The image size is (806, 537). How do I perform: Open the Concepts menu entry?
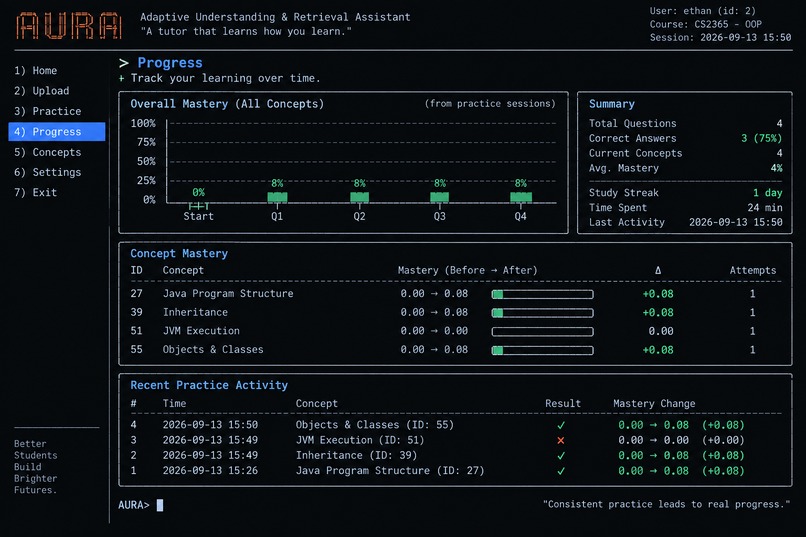(47, 152)
